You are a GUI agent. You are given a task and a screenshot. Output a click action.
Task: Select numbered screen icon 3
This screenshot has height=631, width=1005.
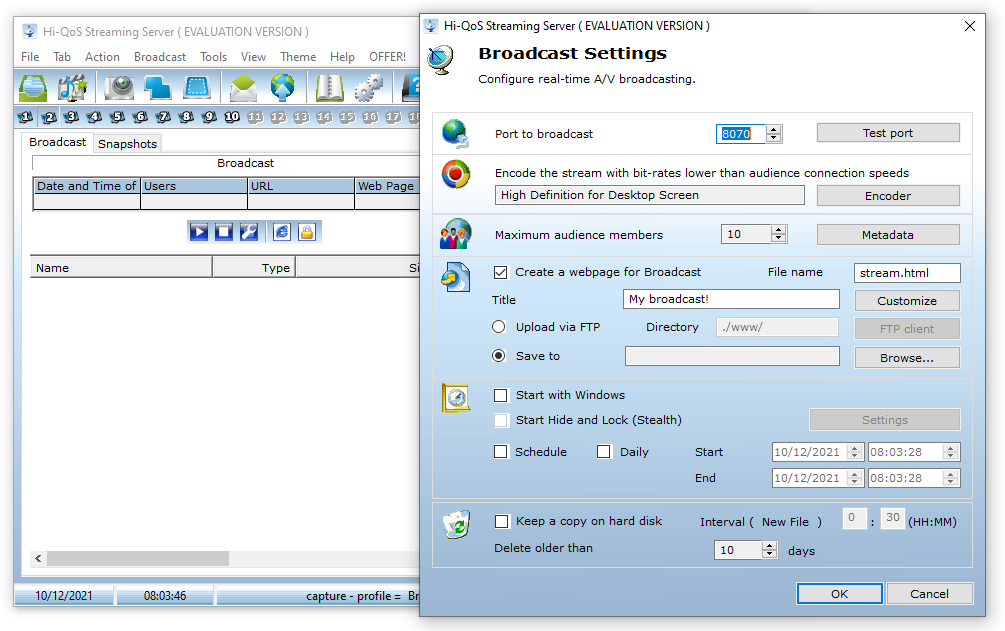coord(72,117)
